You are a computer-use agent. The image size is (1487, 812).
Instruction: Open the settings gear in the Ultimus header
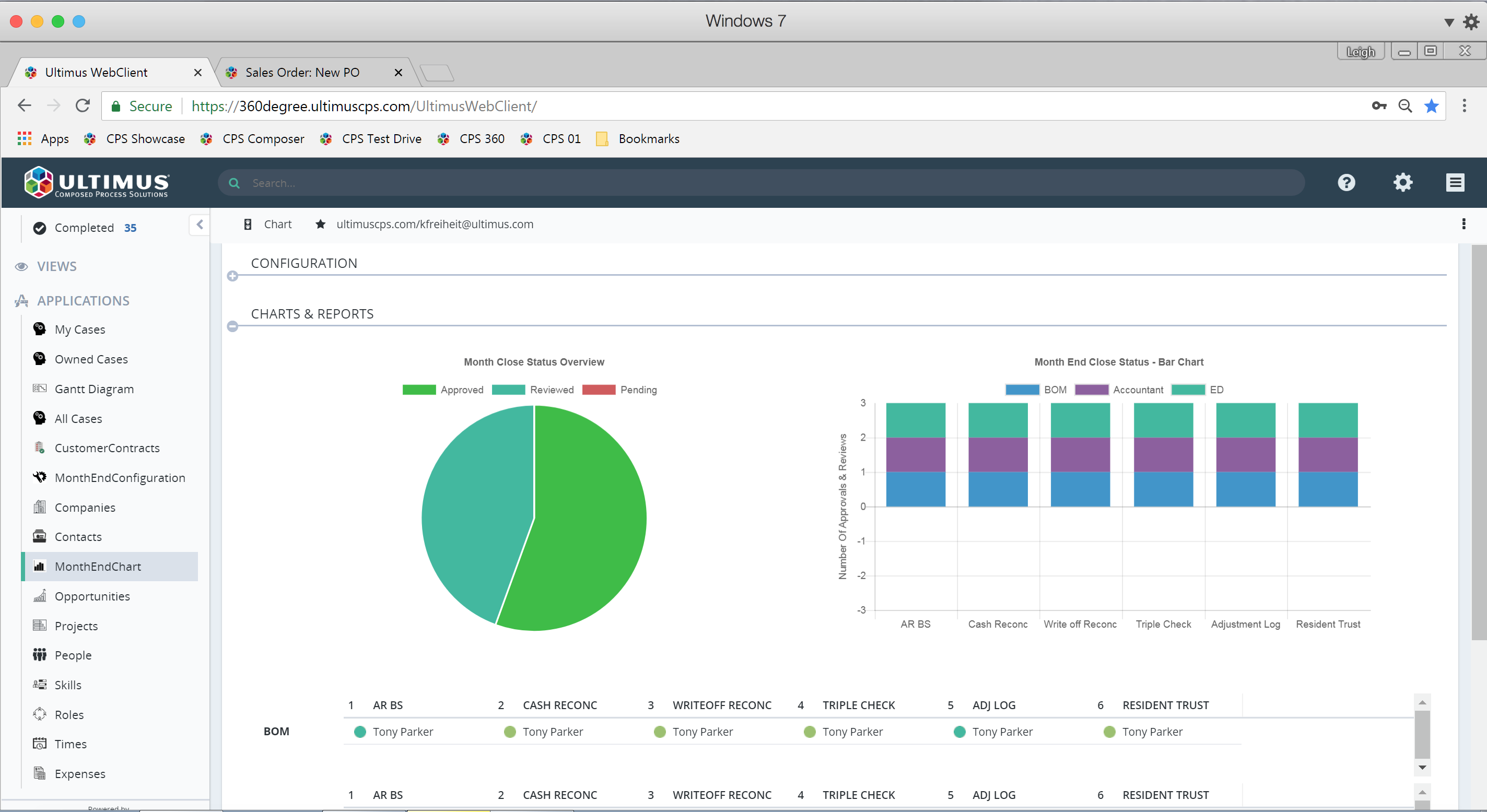pos(1403,182)
